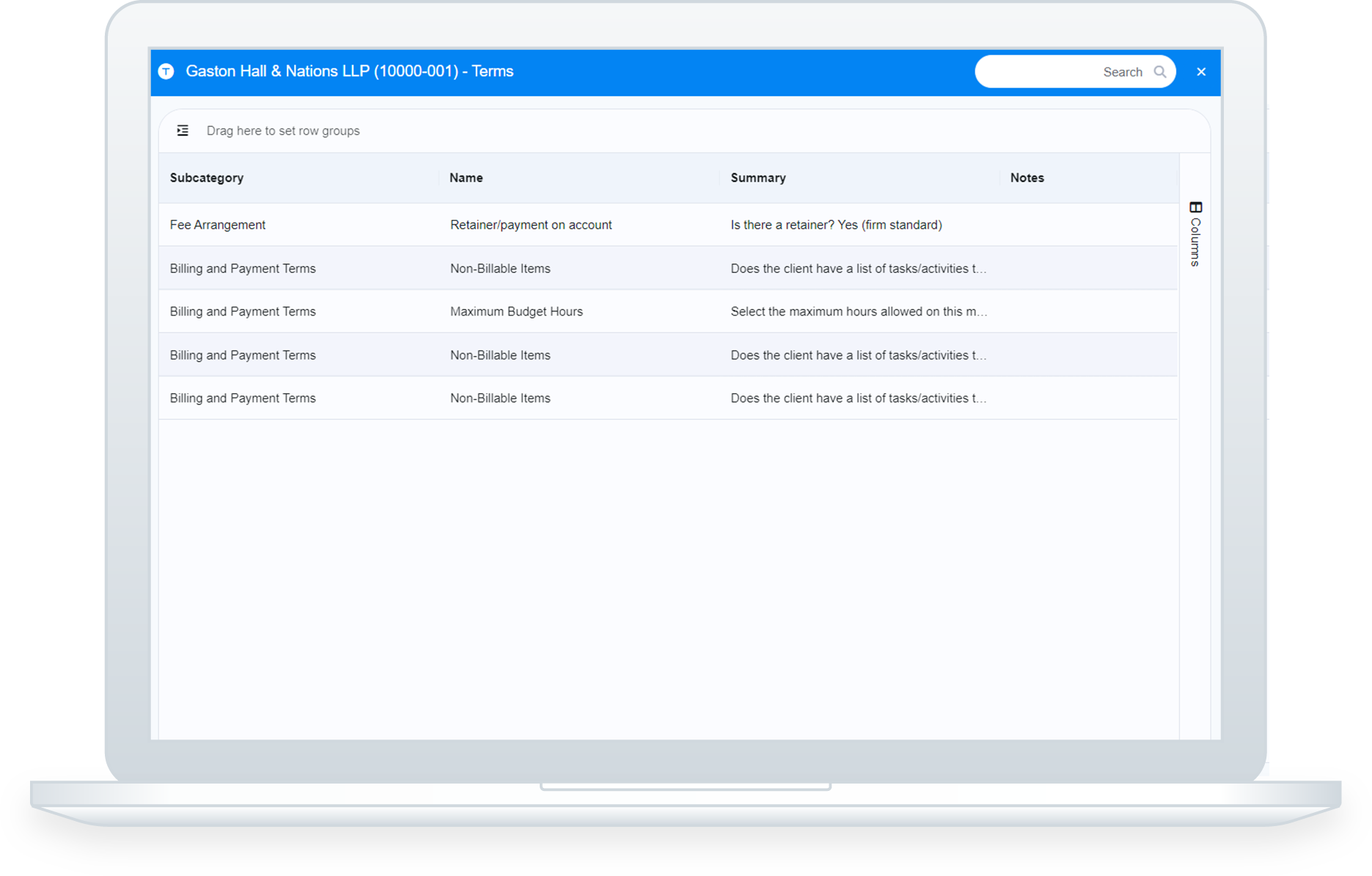Click the Drag here to set row groups bar
Viewport: 1372px width, 876px height.
pos(284,130)
